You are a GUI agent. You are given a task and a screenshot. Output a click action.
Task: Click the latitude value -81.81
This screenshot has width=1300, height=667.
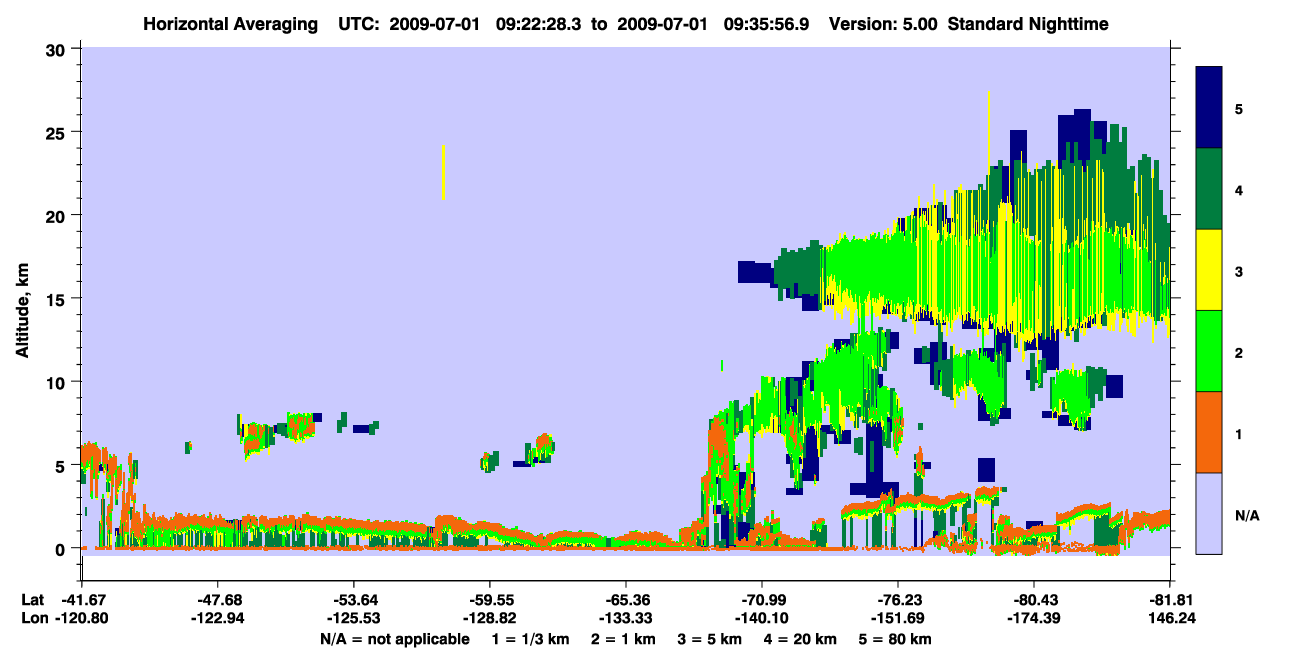1170,600
